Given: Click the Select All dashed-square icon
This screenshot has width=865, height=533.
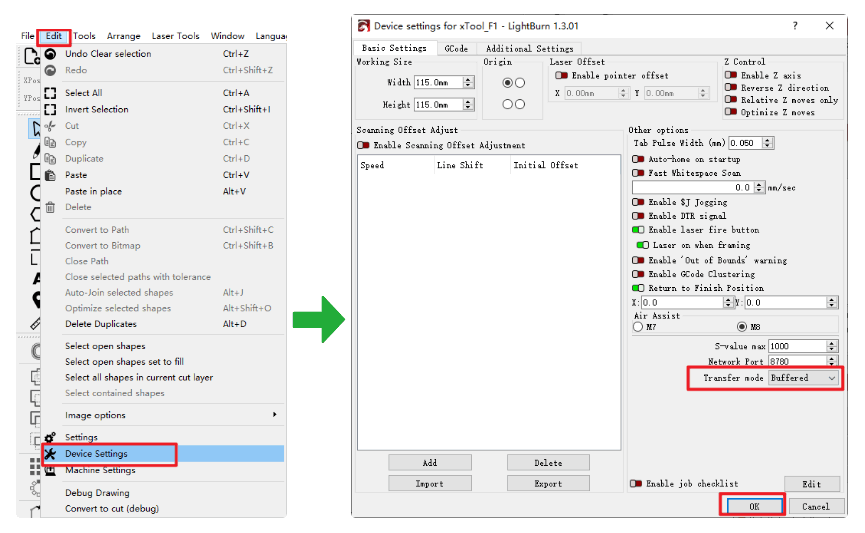Looking at the screenshot, I should pos(50,93).
